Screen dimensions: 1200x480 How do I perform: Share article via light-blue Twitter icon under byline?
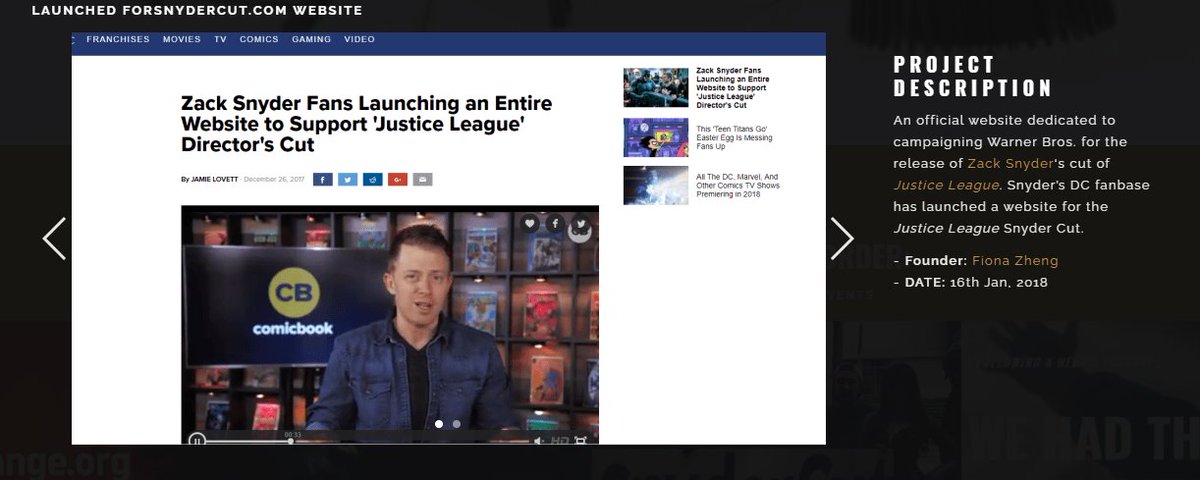pos(348,179)
